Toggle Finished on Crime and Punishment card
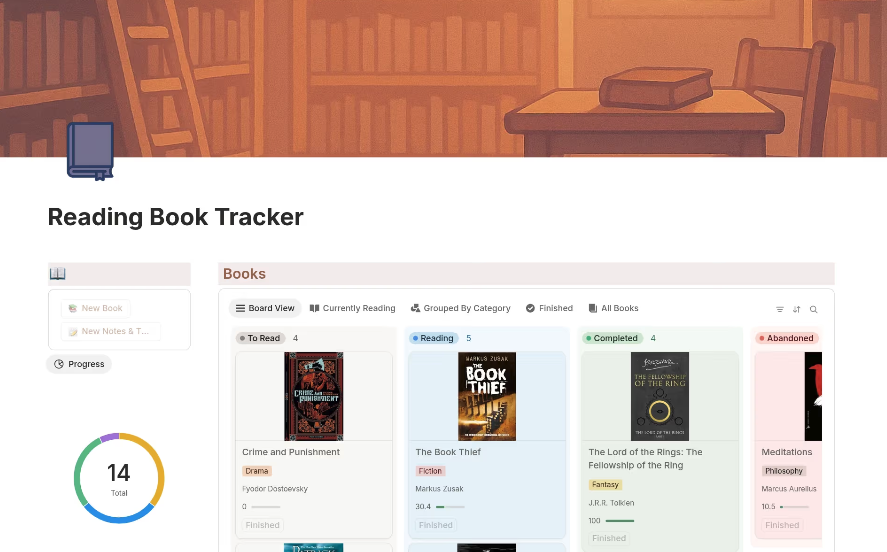This screenshot has height=552, width=887. [263, 524]
